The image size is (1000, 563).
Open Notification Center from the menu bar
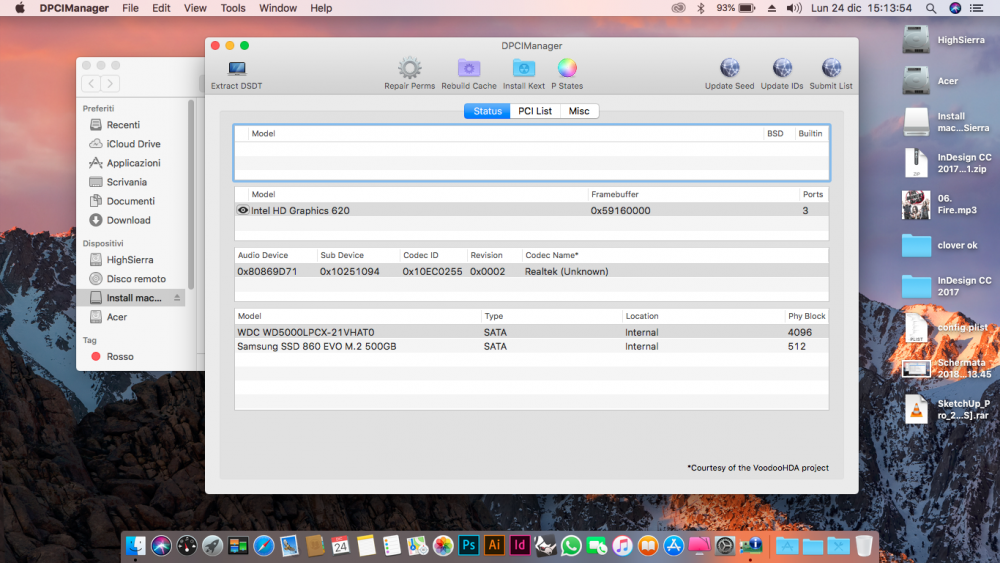point(976,8)
